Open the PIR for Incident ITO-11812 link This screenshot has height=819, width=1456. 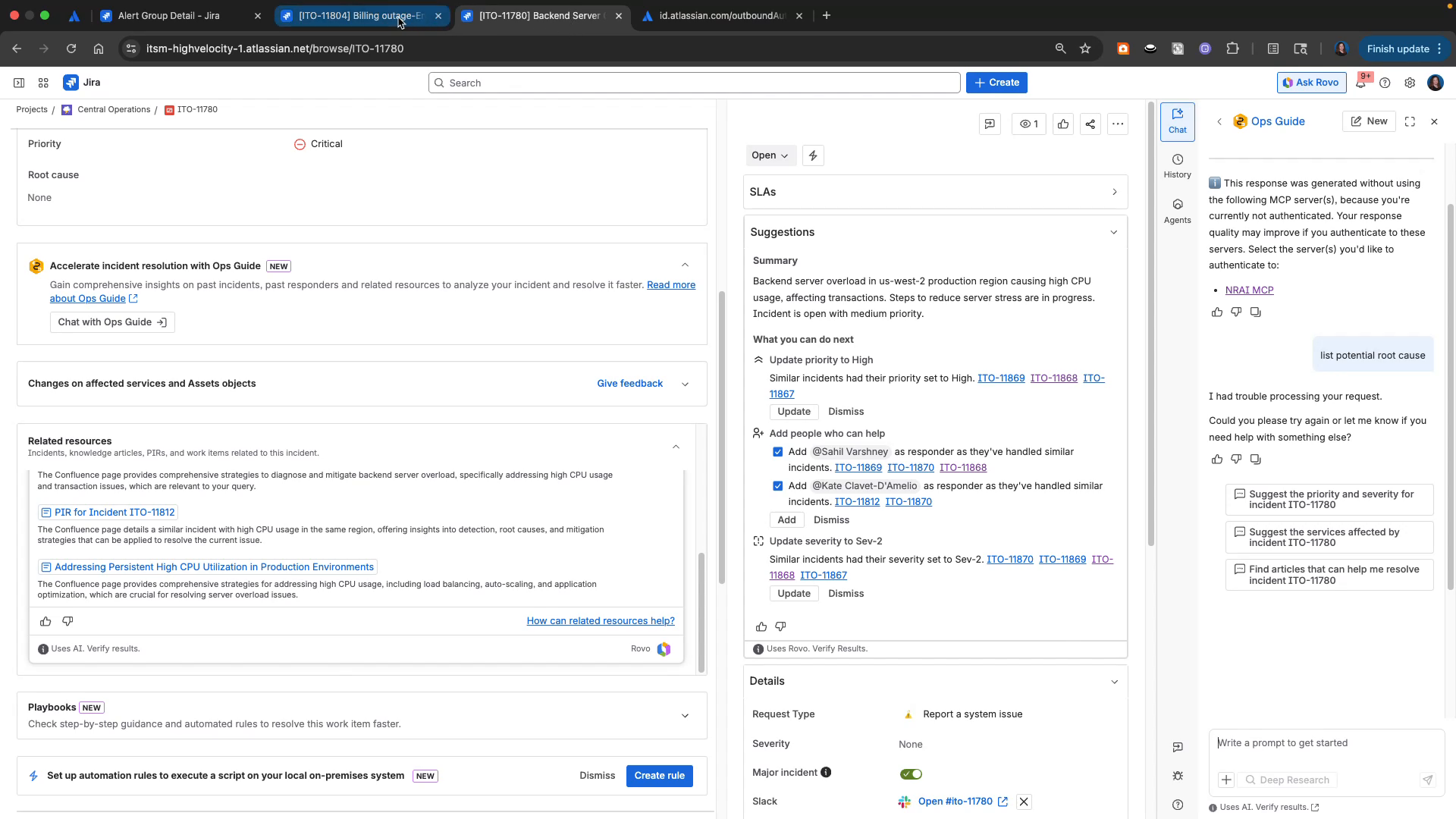point(114,512)
